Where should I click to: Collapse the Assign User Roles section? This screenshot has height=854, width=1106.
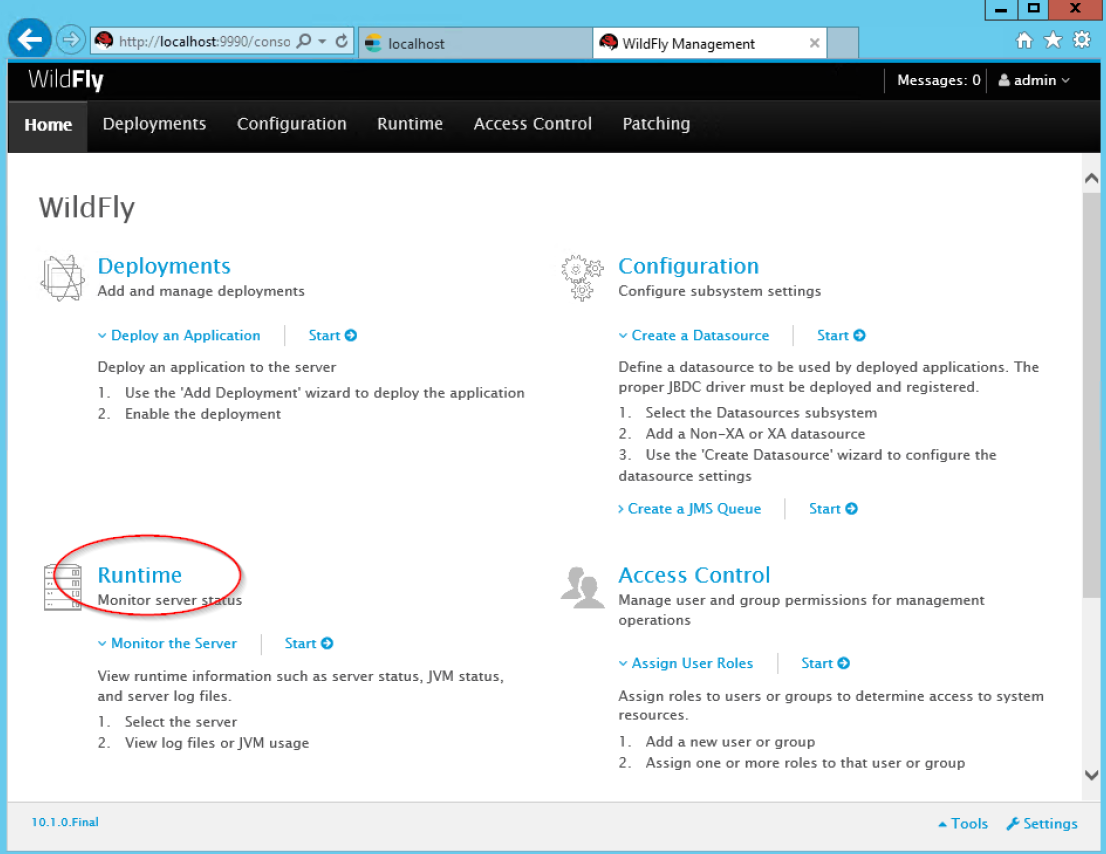tap(686, 664)
